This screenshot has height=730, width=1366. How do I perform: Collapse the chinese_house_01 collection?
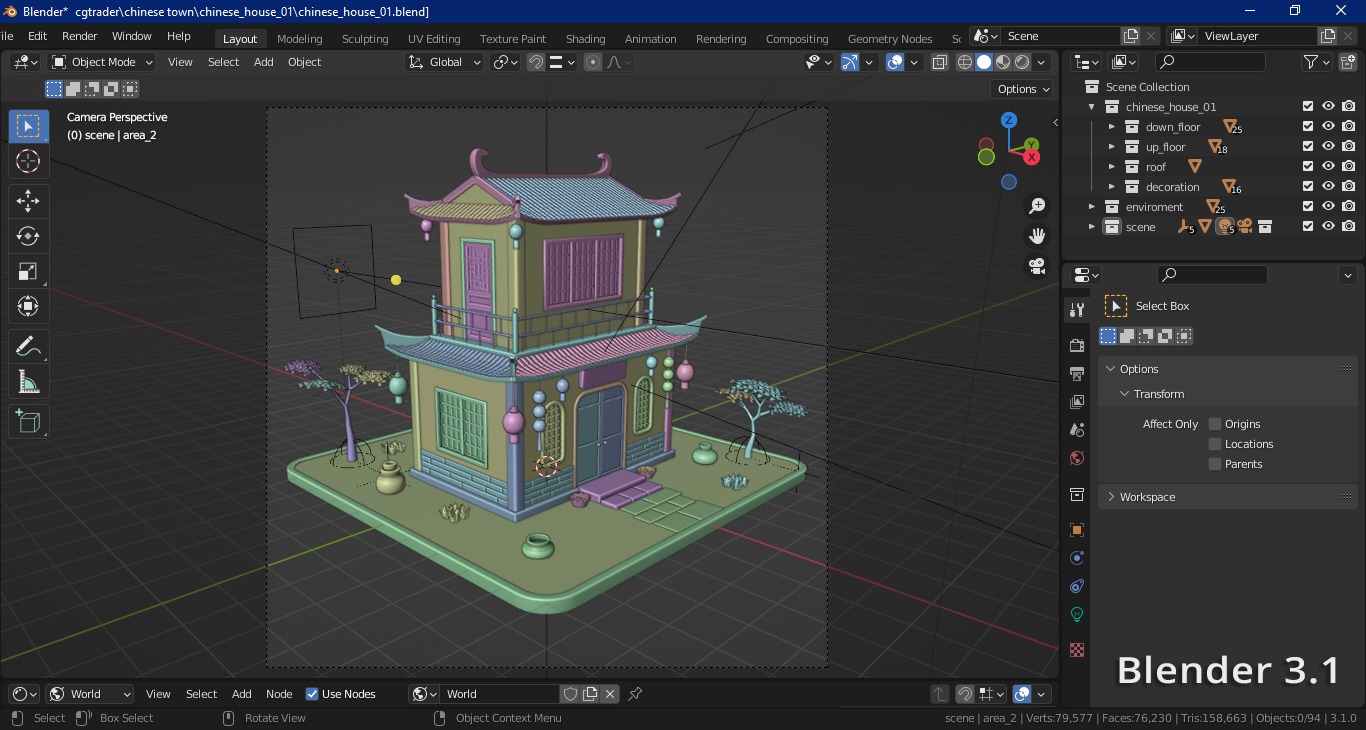tap(1091, 107)
